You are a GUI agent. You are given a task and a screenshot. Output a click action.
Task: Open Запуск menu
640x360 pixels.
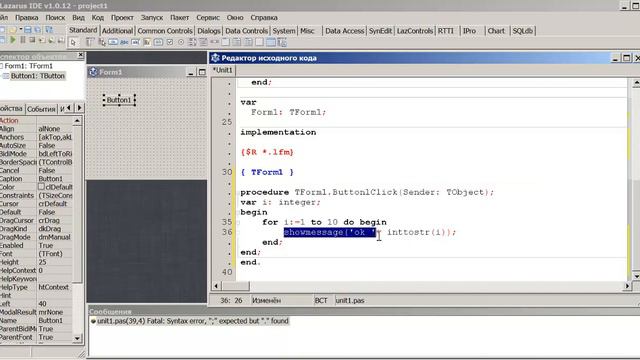152,18
